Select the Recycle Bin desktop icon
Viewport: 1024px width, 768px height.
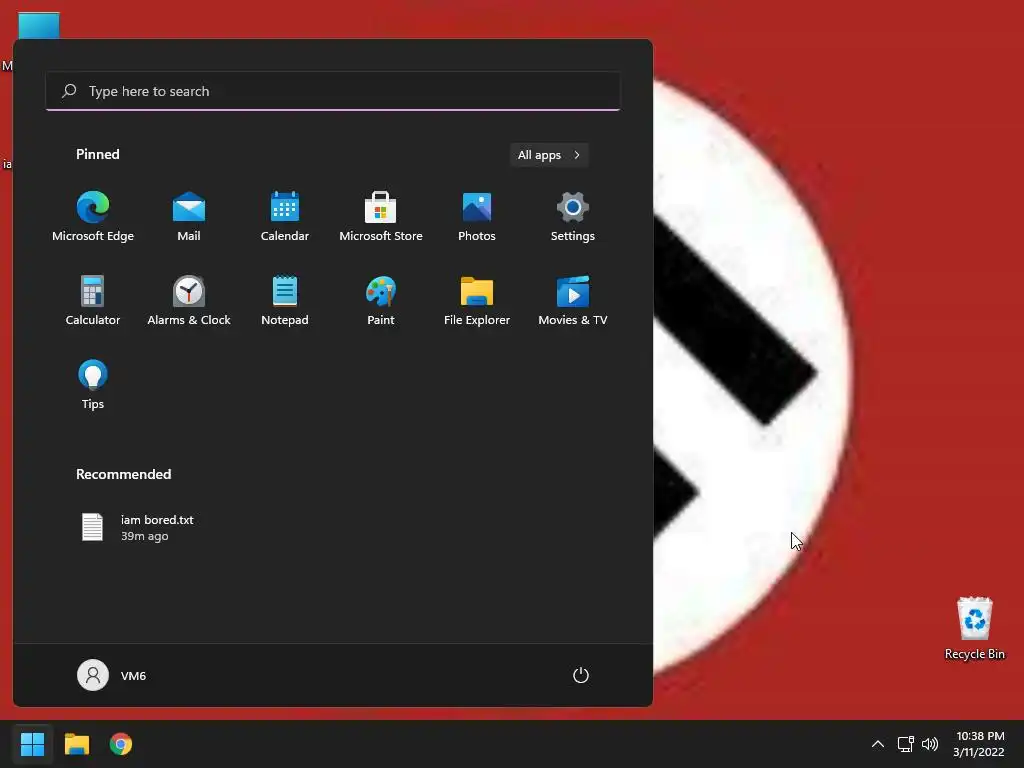coord(974,628)
